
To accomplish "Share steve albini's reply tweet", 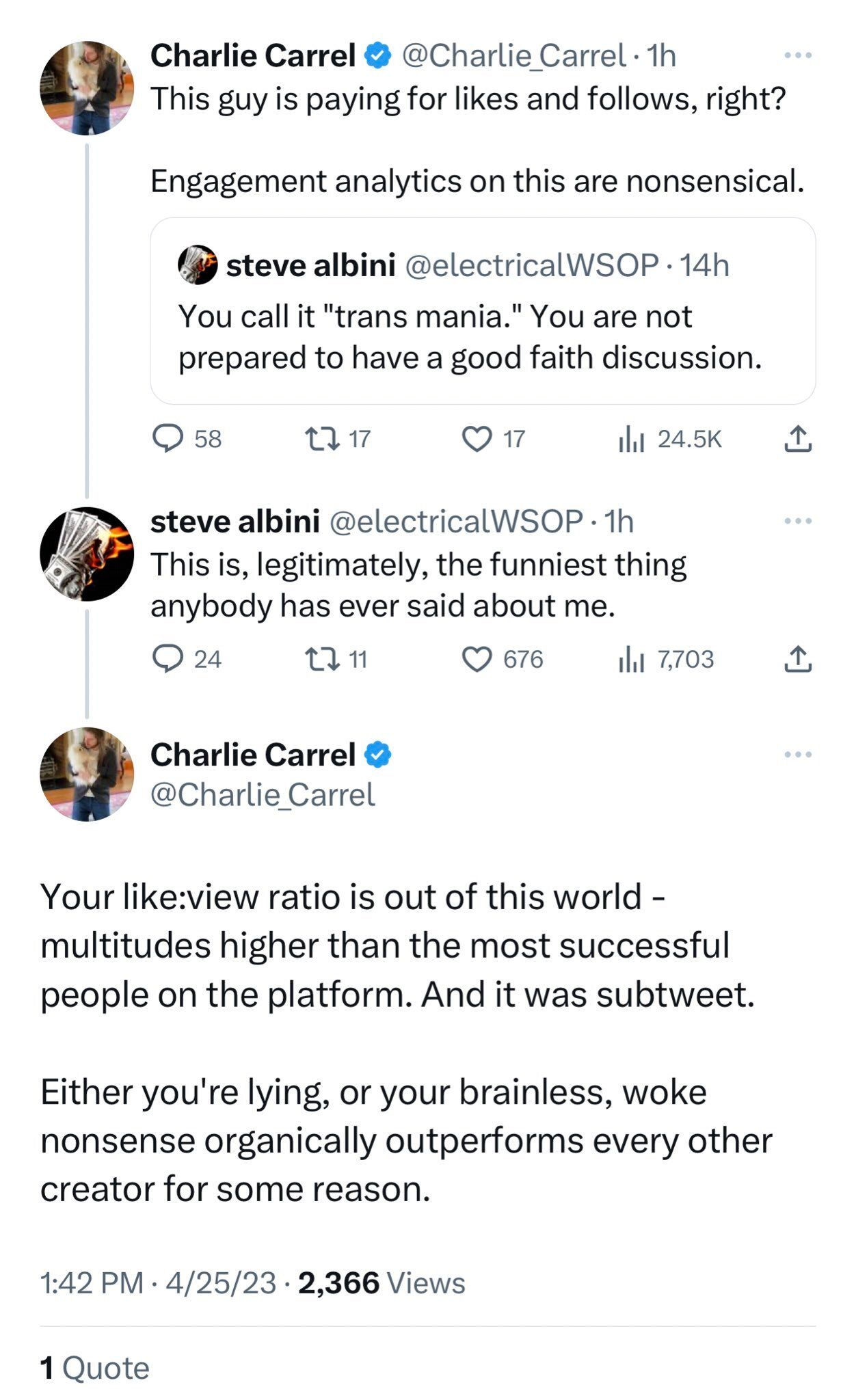I will pyautogui.click(x=797, y=659).
